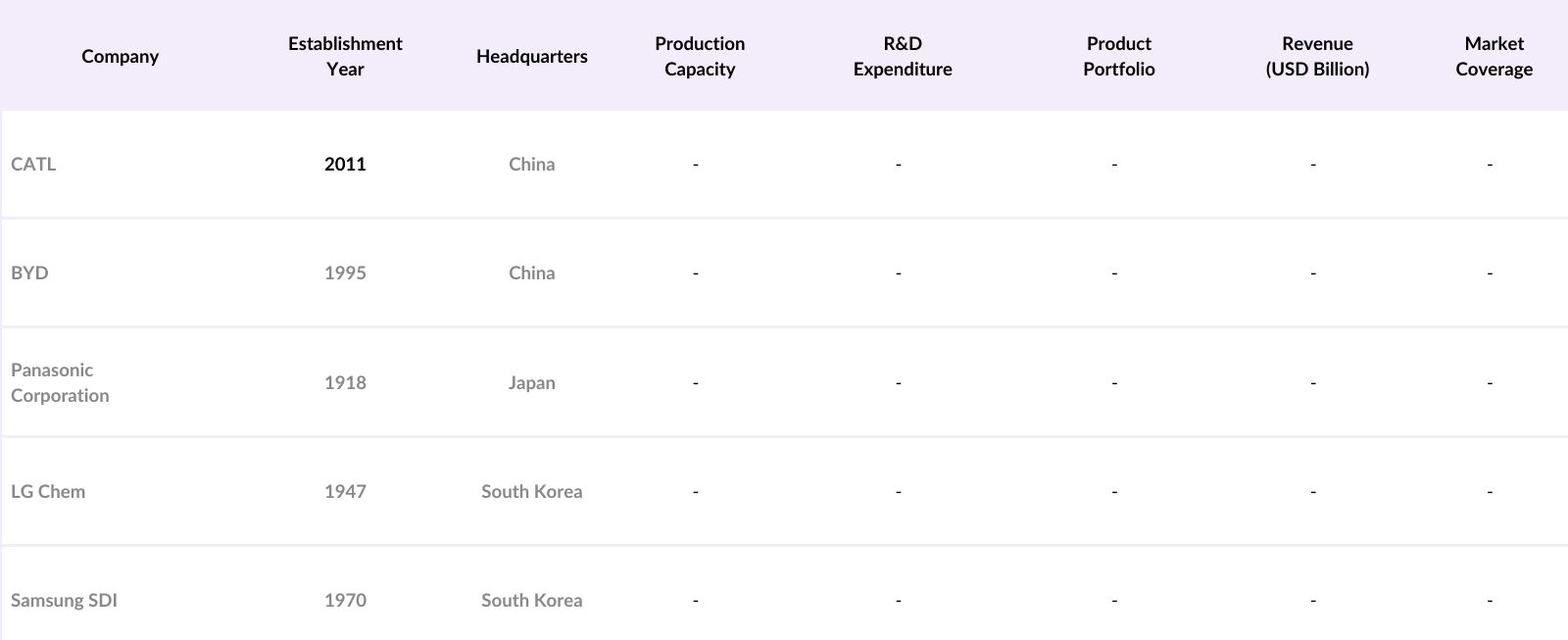Click the Headquarters column header
The height and width of the screenshot is (640, 1568).
point(531,56)
